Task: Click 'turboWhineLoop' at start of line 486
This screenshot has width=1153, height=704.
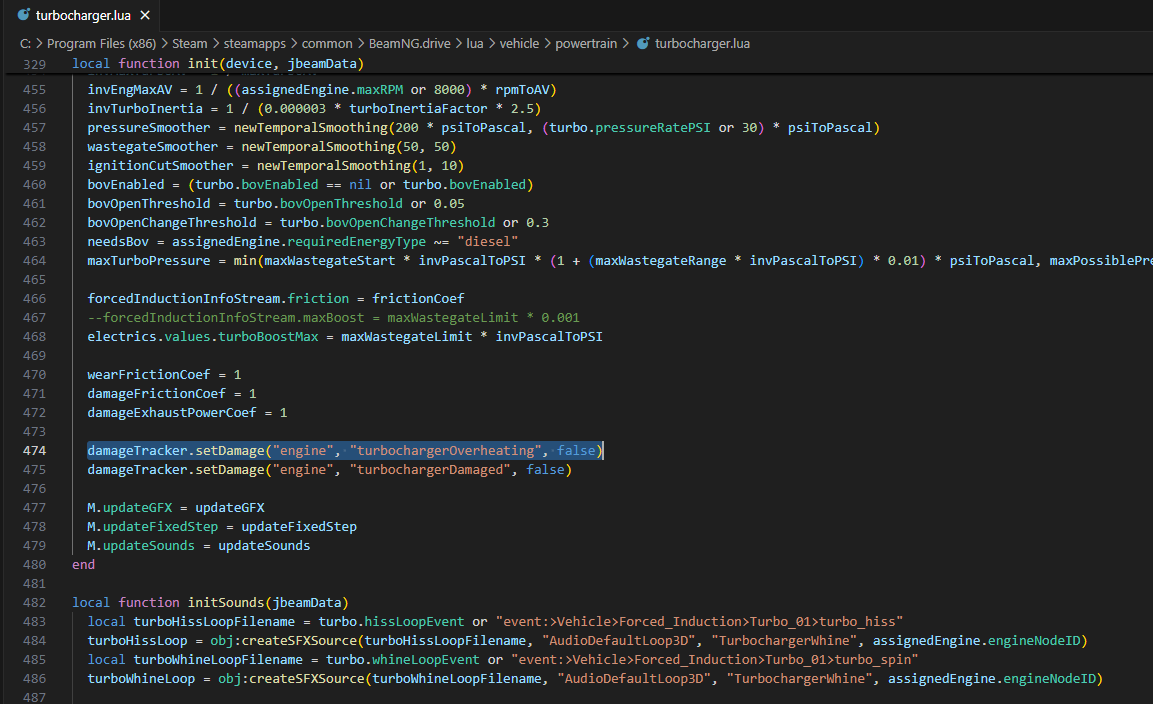Action: [x=141, y=678]
